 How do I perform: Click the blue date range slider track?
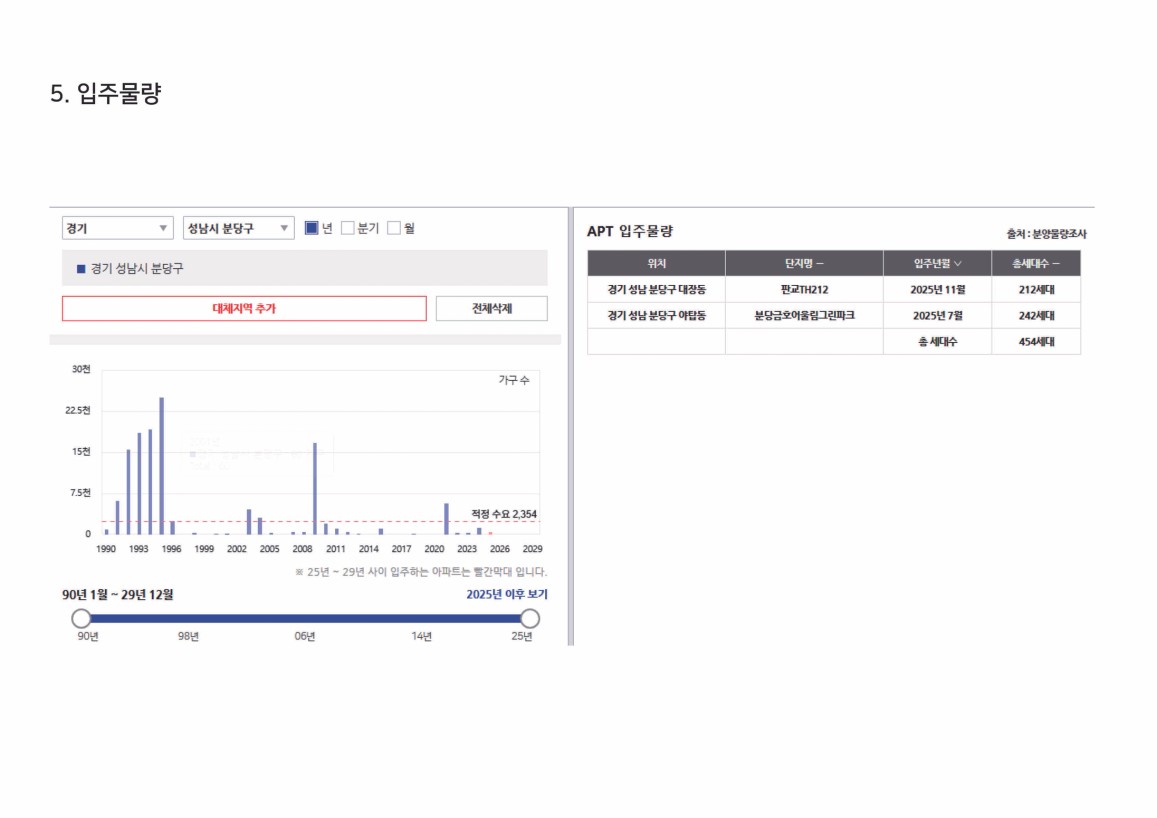coord(305,618)
